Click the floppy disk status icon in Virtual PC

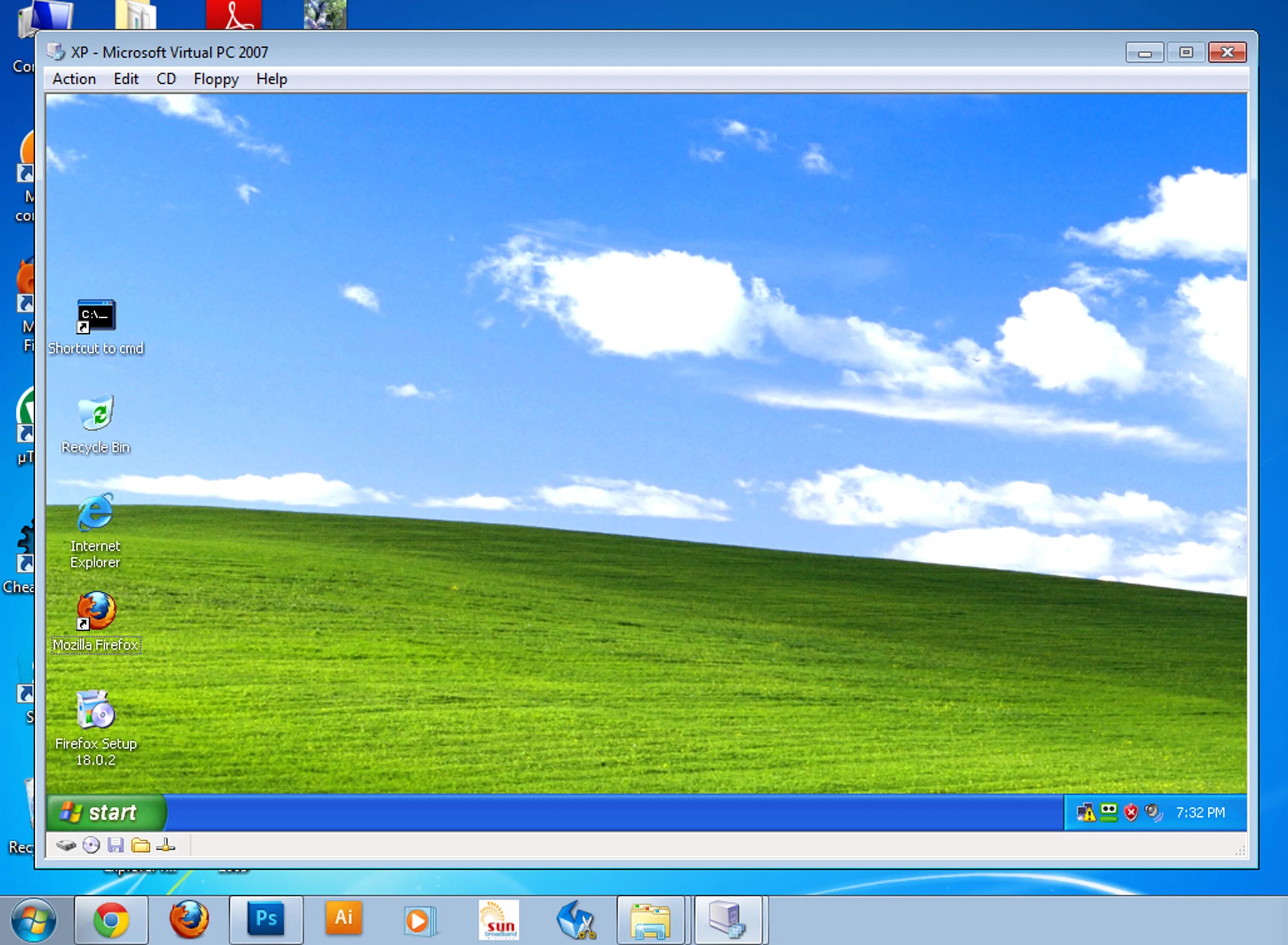(116, 845)
